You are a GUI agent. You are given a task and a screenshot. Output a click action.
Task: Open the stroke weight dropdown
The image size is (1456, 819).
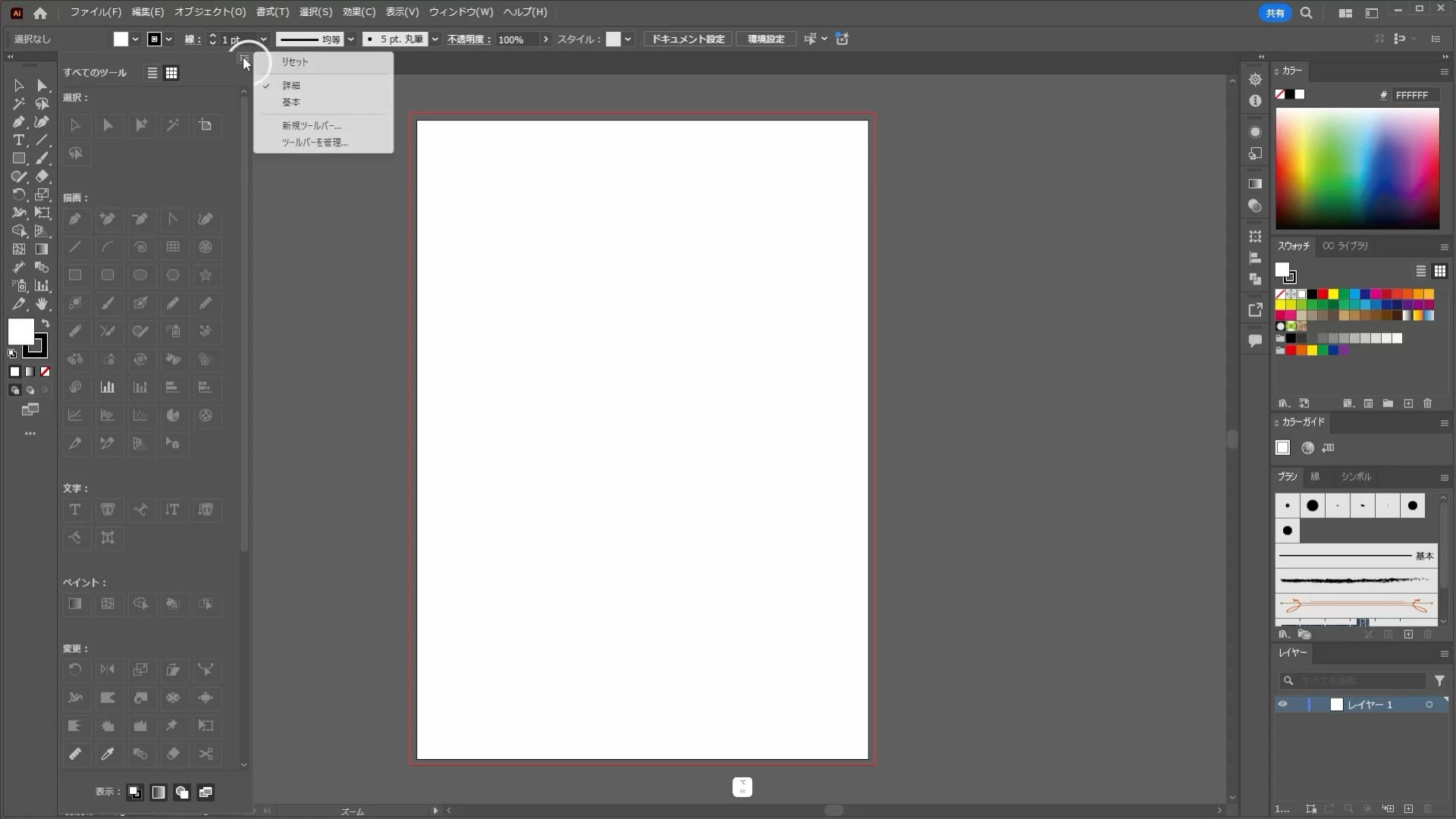click(263, 39)
